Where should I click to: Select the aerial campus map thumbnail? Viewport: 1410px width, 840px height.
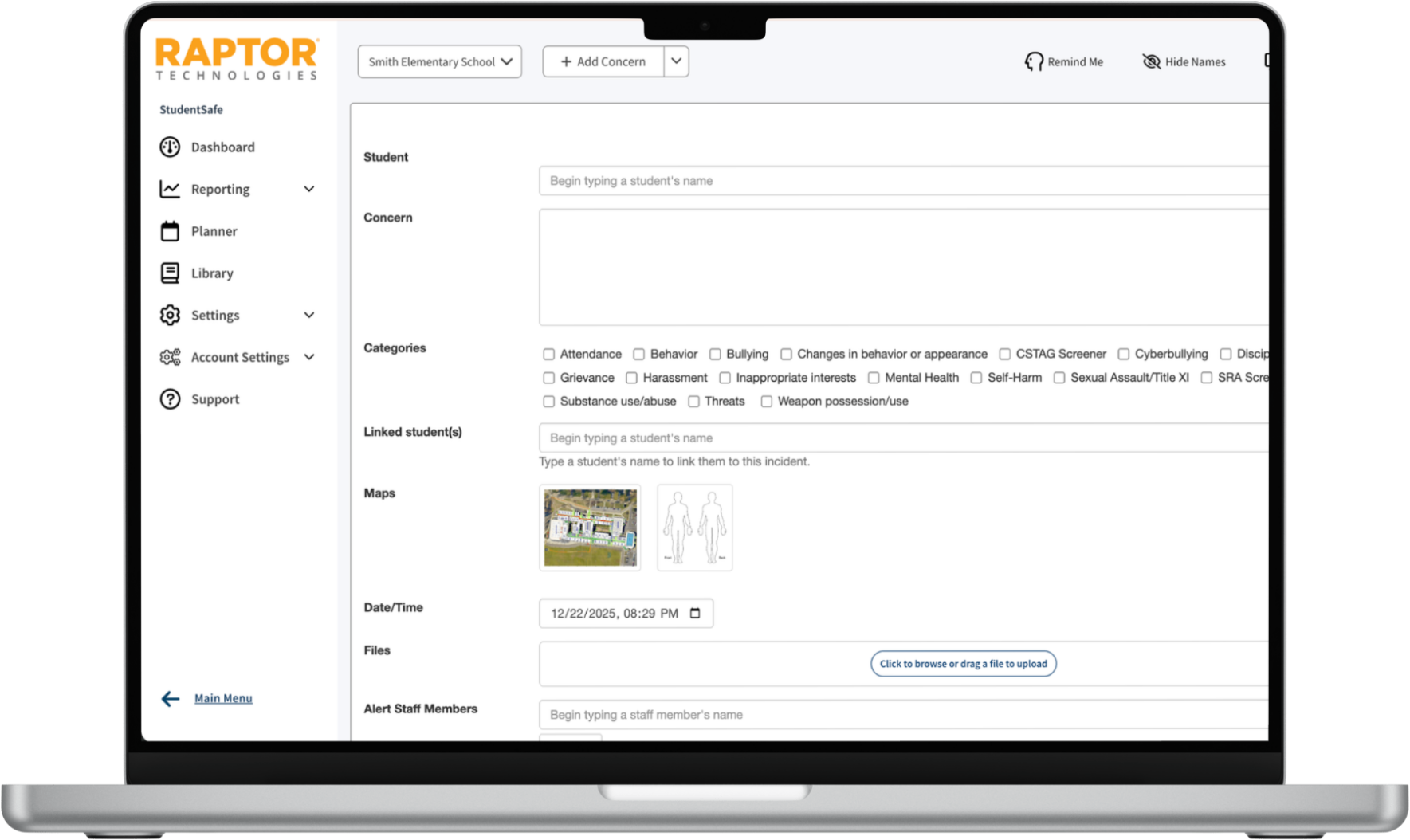click(590, 528)
